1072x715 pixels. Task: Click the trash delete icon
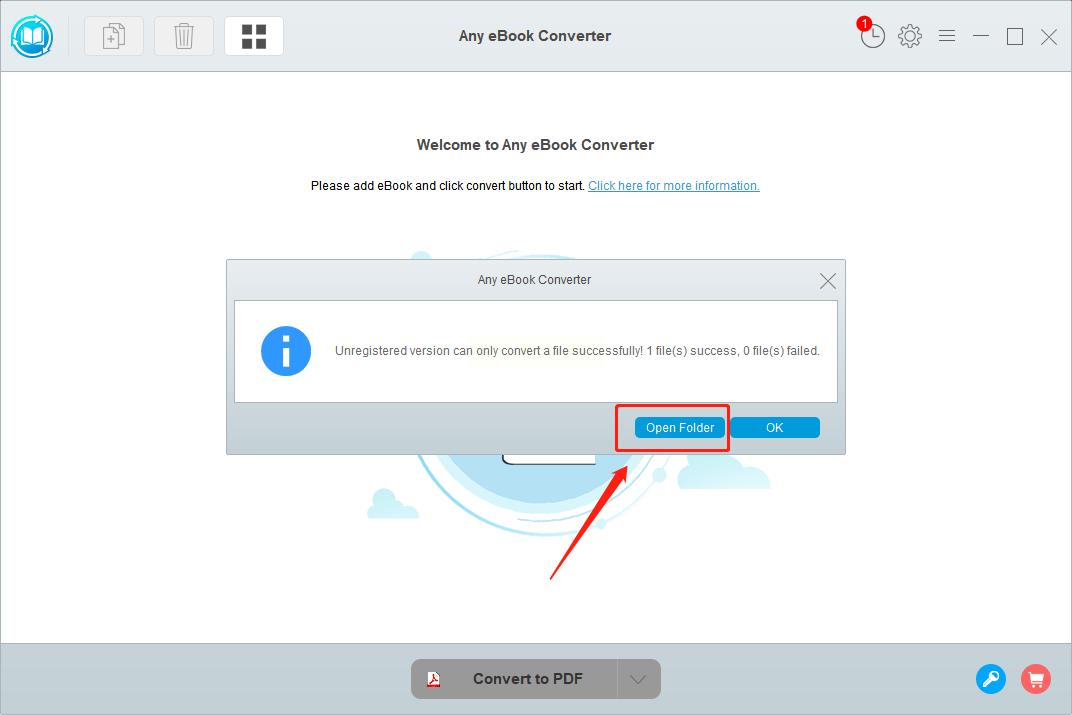tap(184, 36)
